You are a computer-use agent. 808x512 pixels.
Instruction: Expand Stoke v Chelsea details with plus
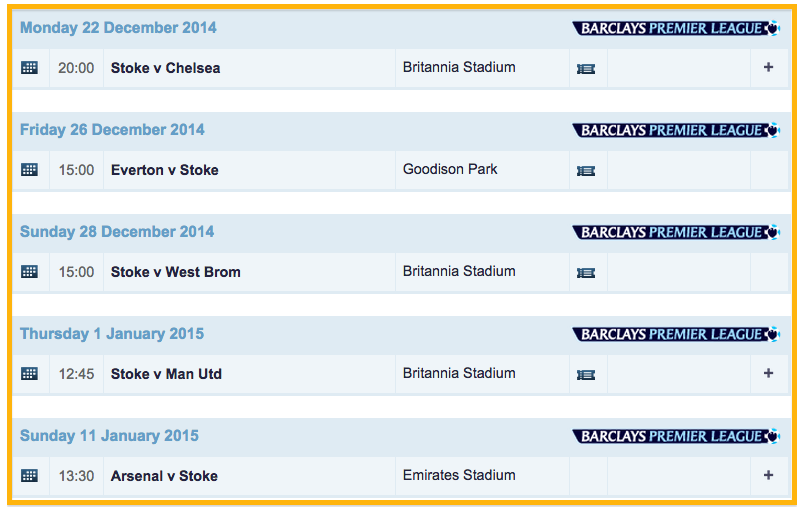point(768,68)
